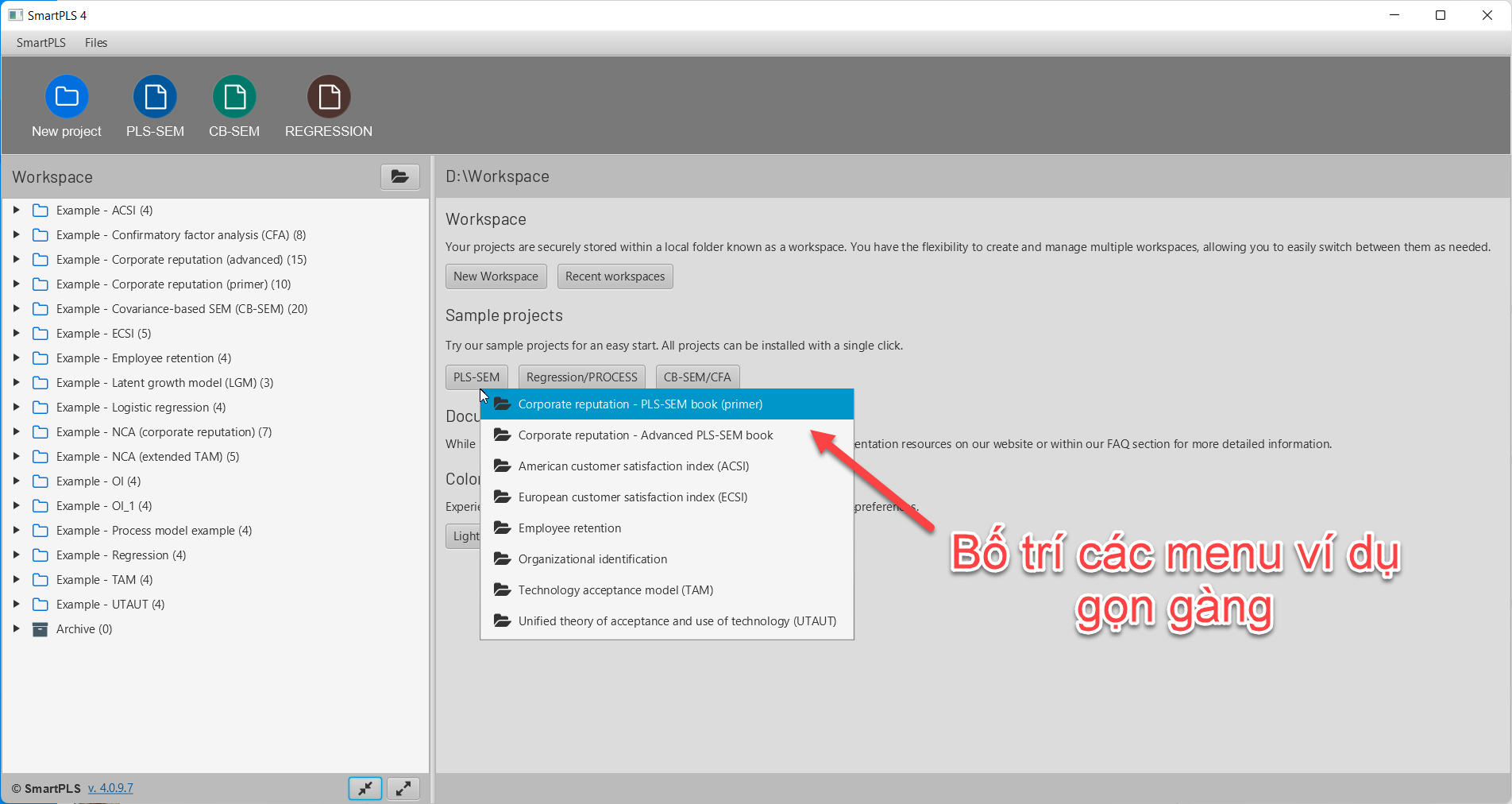Open the Files menu

coord(96,43)
